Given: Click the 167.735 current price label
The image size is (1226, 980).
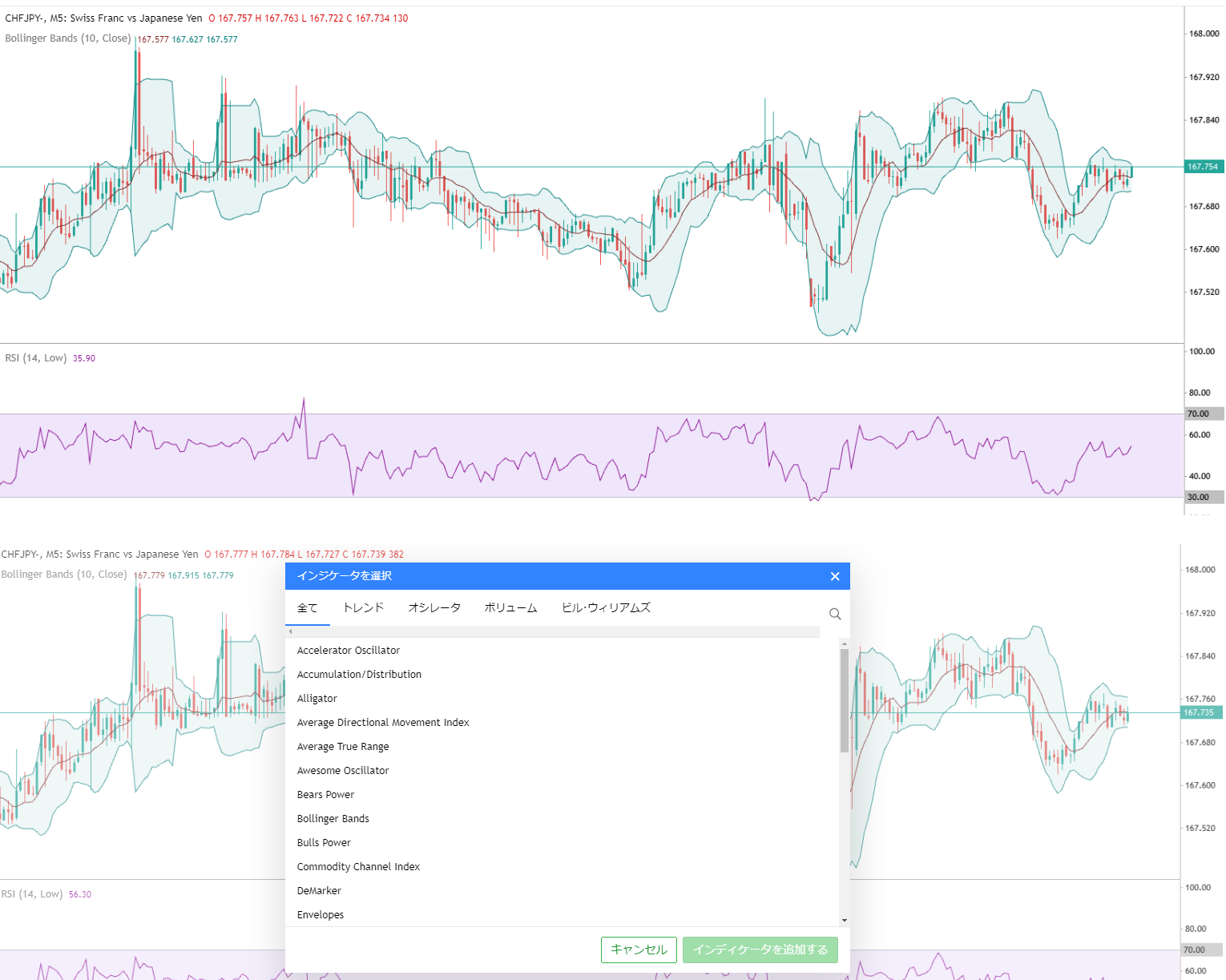Looking at the screenshot, I should pos(1200,712).
